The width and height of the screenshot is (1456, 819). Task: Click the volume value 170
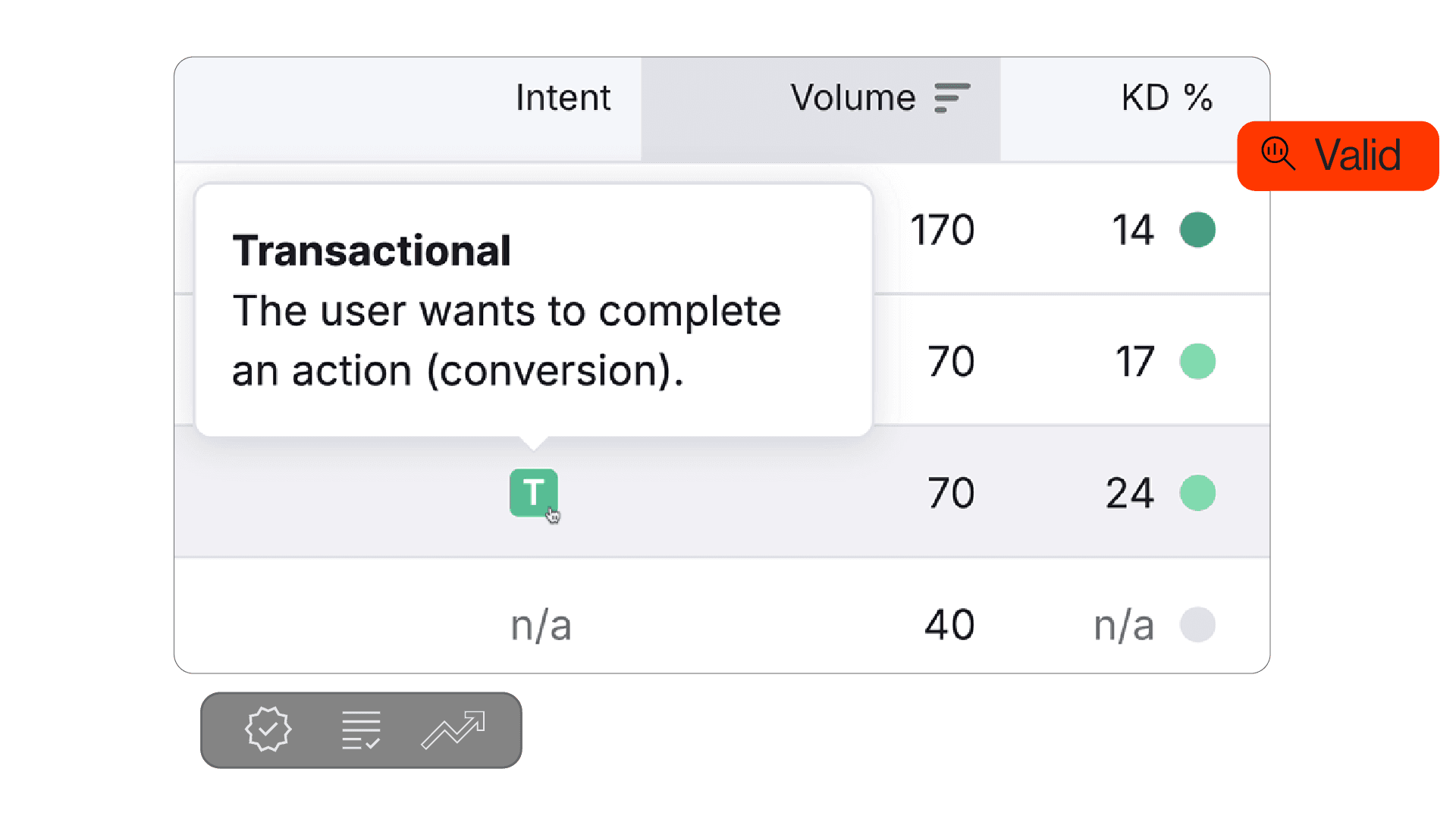942,230
